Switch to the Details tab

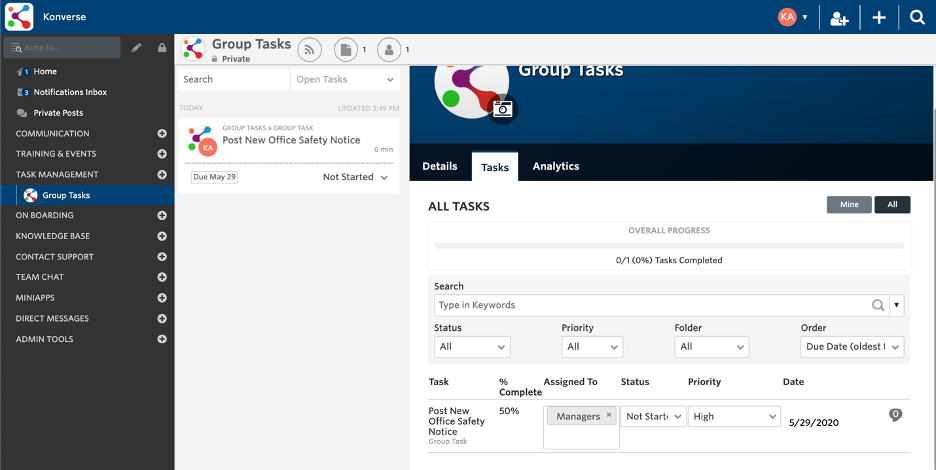439,166
